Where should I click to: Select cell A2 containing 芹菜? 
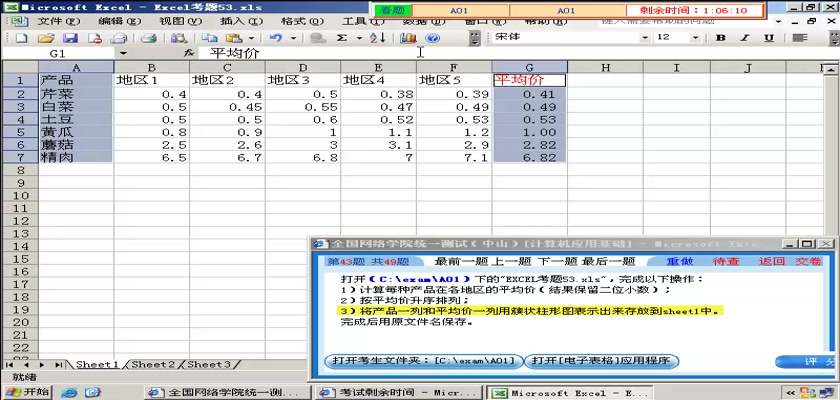(x=76, y=94)
